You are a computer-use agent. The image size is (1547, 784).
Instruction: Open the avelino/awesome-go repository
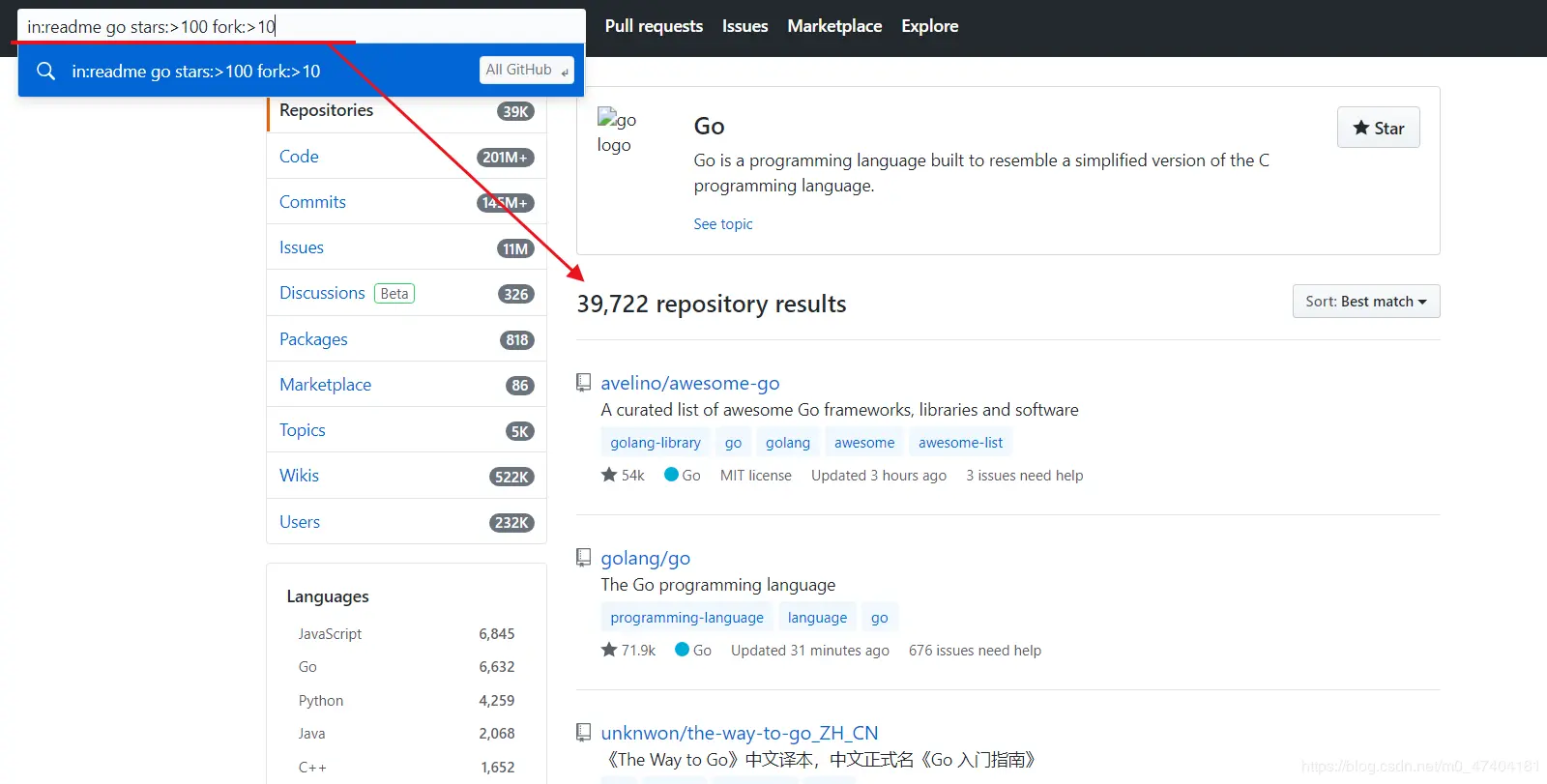click(689, 383)
